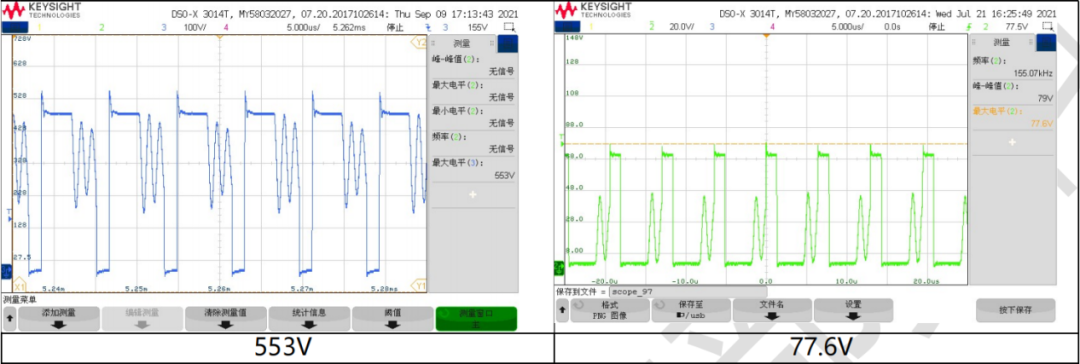Click the 5.000us/ timebase on left scope
The height and width of the screenshot is (364, 1080).
pos(303,27)
